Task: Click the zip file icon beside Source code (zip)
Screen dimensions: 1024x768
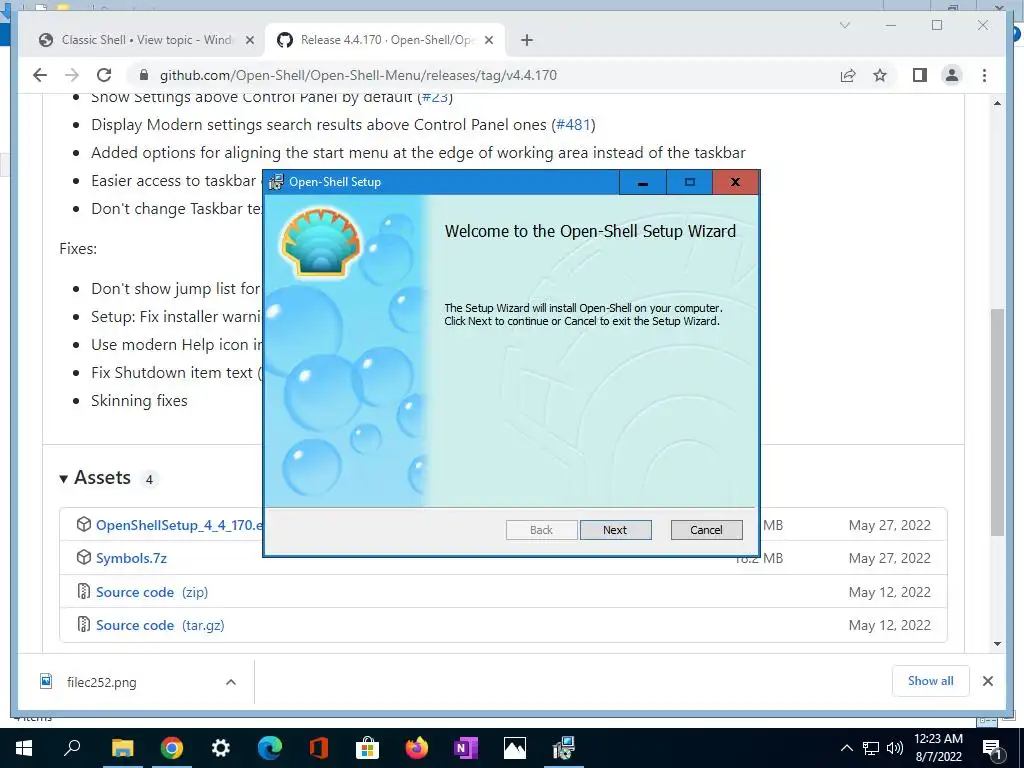Action: pos(84,592)
